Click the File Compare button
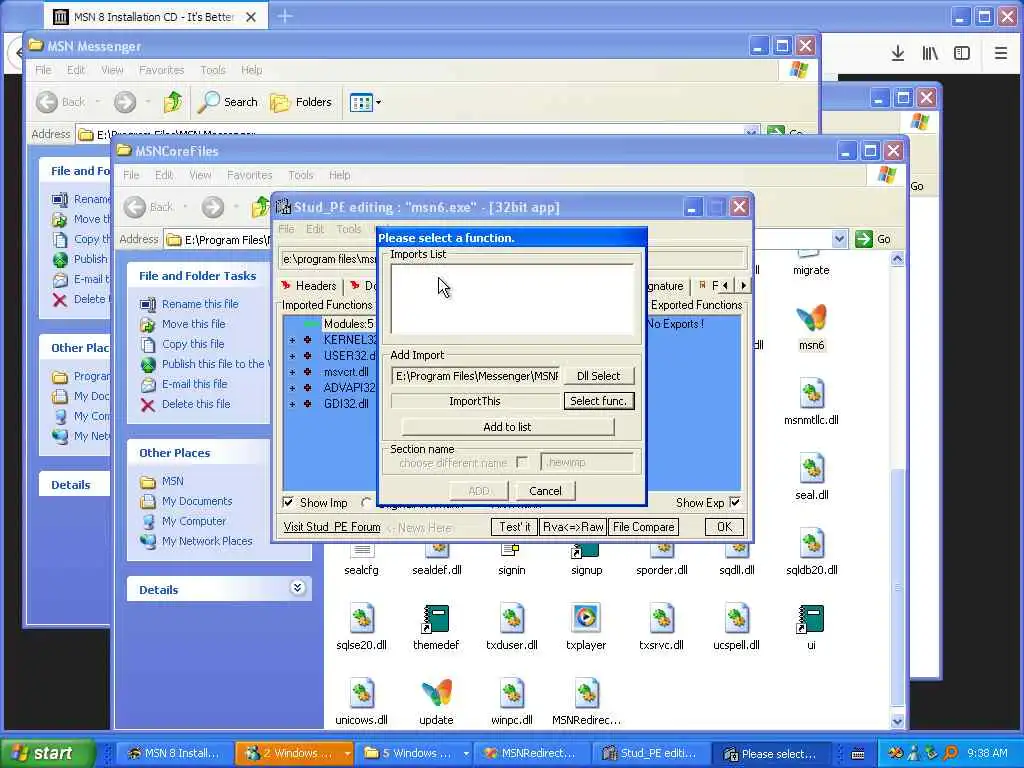 tap(643, 527)
